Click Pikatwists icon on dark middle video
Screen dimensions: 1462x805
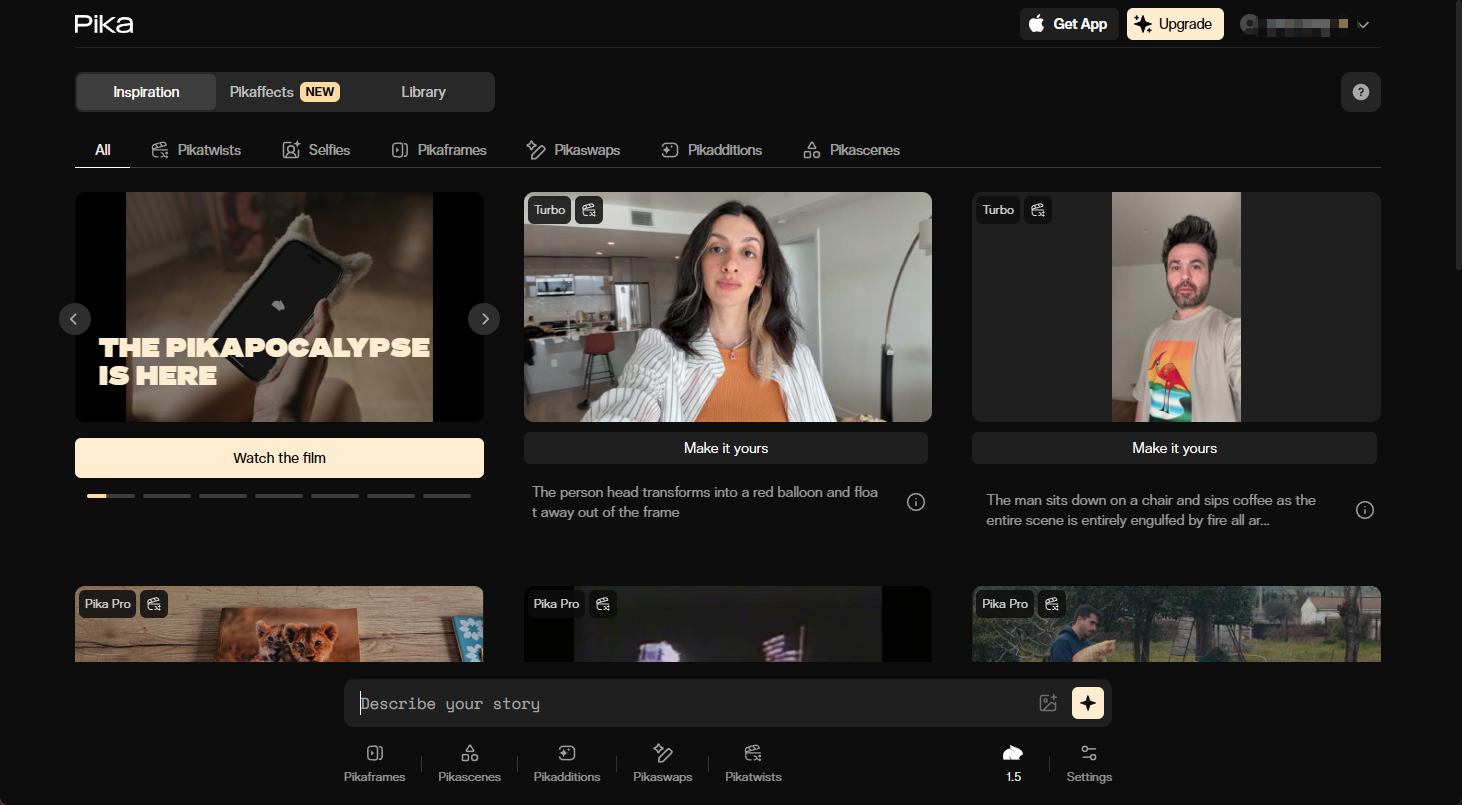(x=603, y=604)
